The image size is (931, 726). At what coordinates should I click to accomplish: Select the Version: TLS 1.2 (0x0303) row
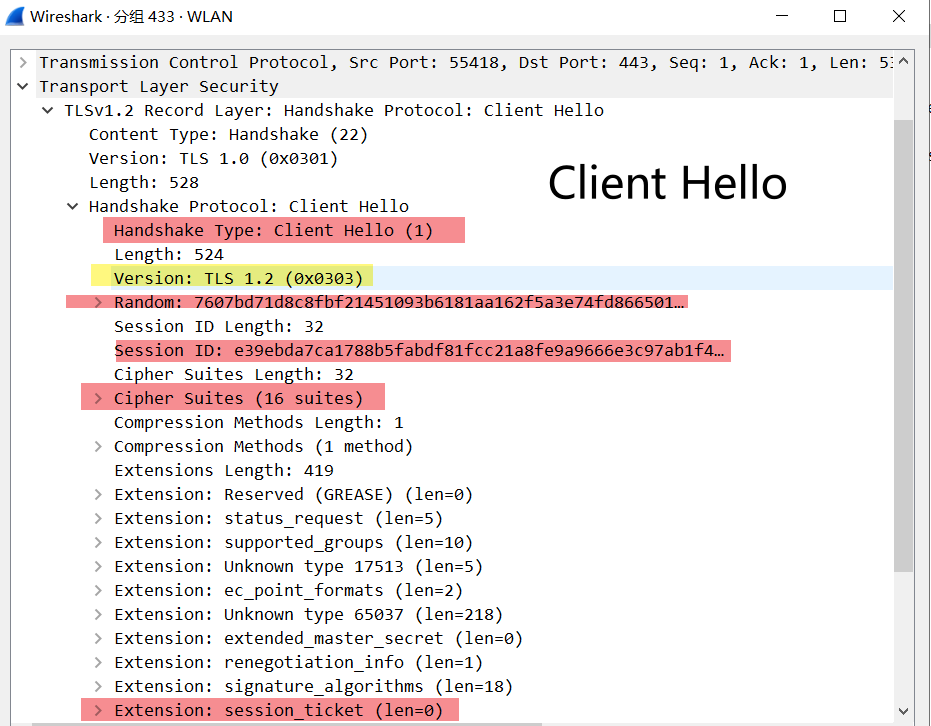[x=238, y=279]
